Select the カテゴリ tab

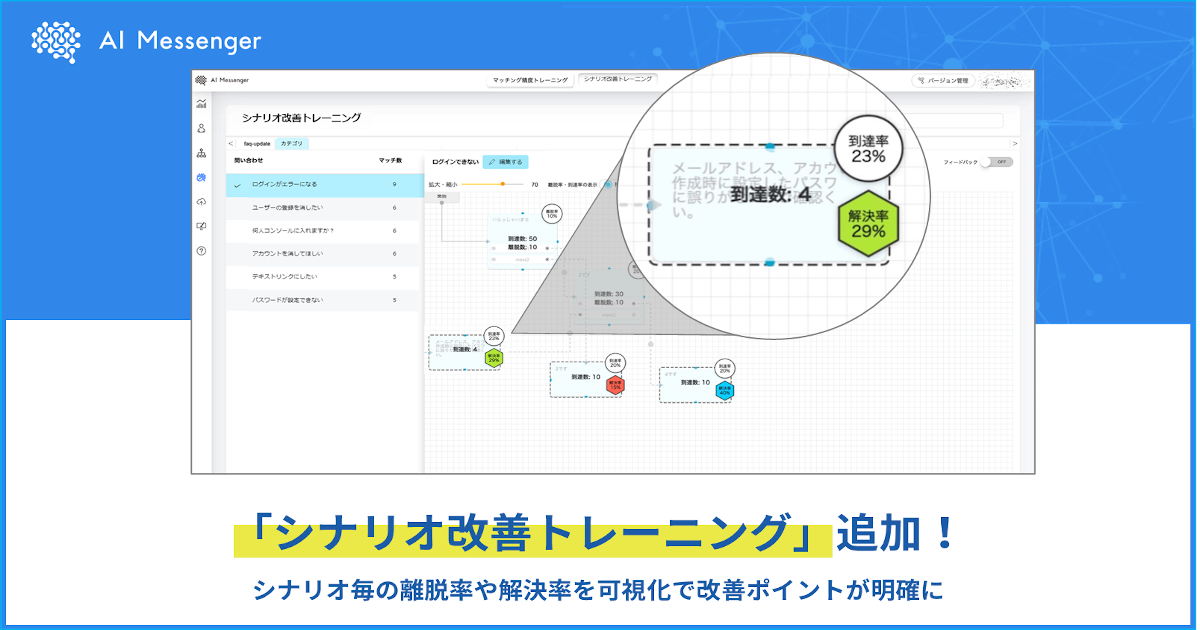tap(292, 144)
